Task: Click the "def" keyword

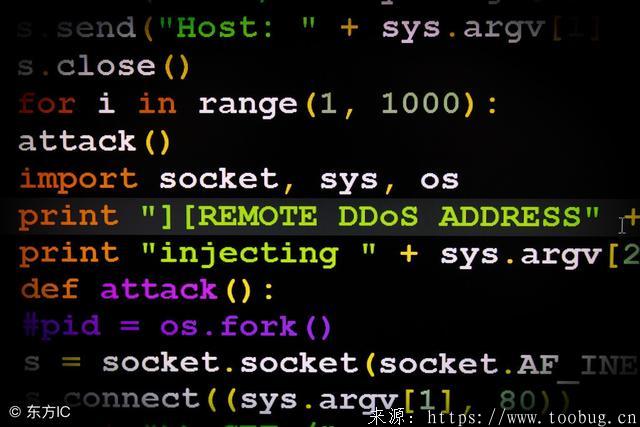Action: tap(49, 289)
